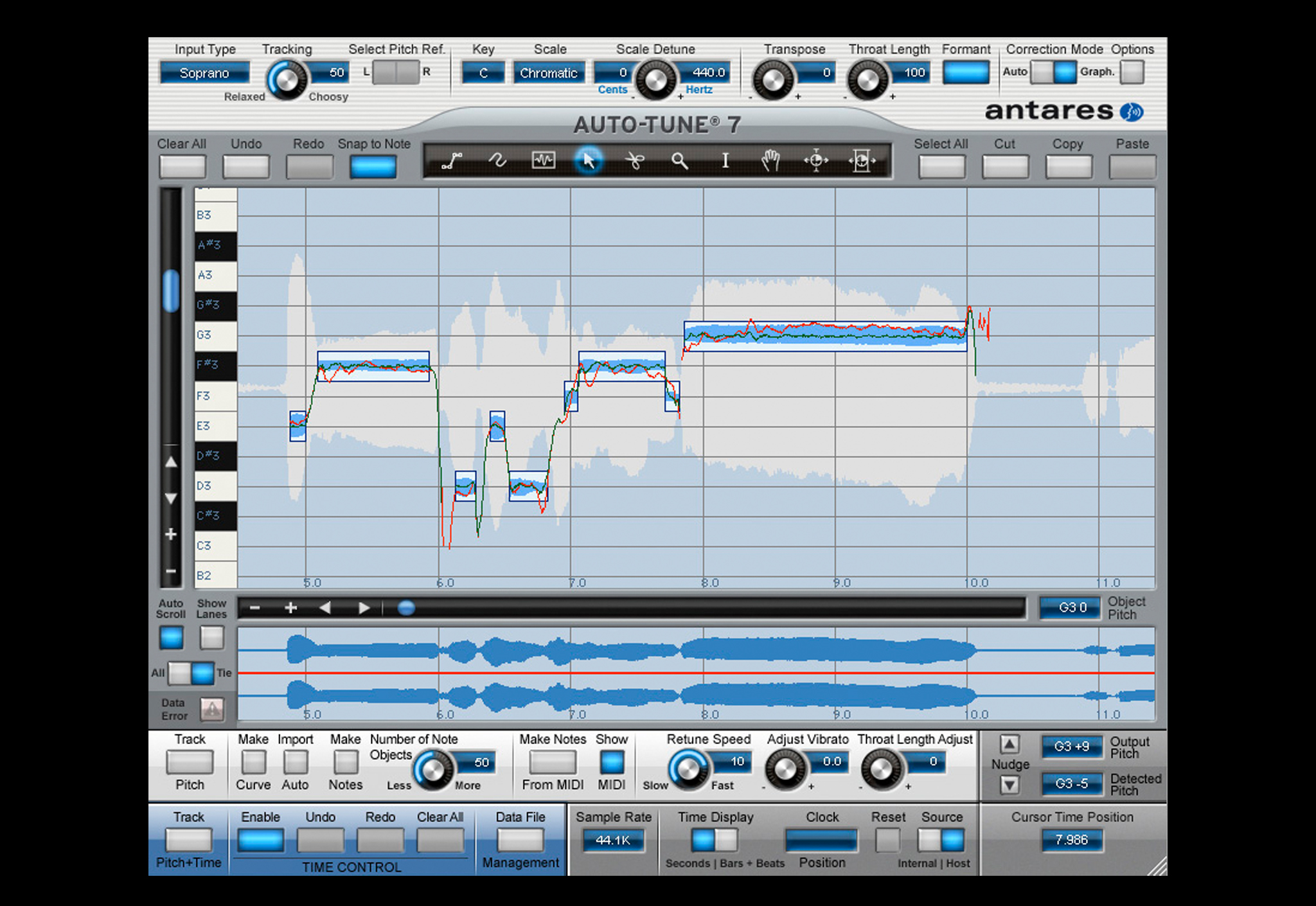Click the top Redo button

click(x=309, y=167)
